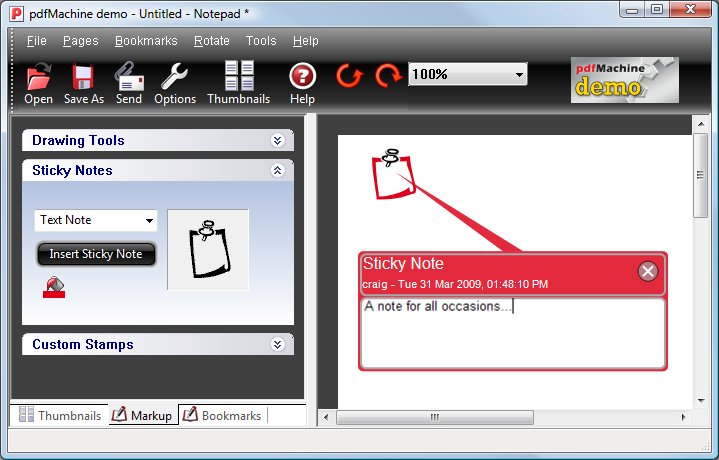
Task: Switch to the Thumbnails tab at bottom
Action: [60, 415]
